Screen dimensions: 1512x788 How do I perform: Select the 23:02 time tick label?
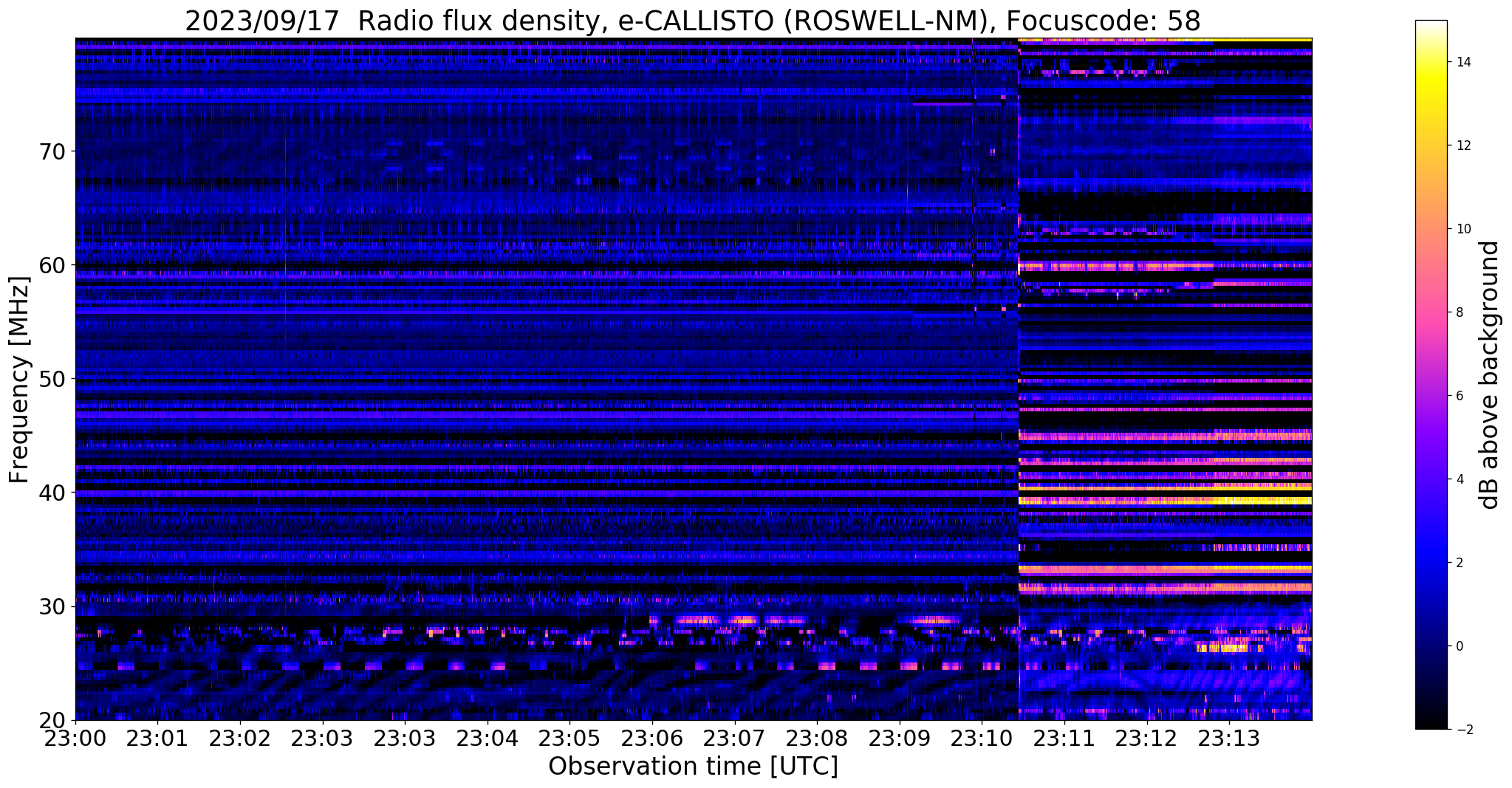240,738
